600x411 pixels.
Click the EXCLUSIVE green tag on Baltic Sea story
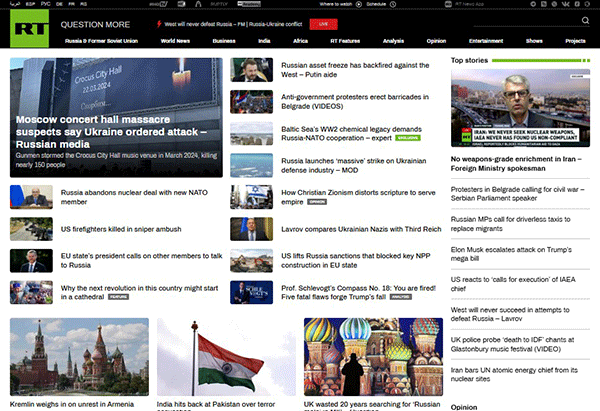click(x=408, y=138)
